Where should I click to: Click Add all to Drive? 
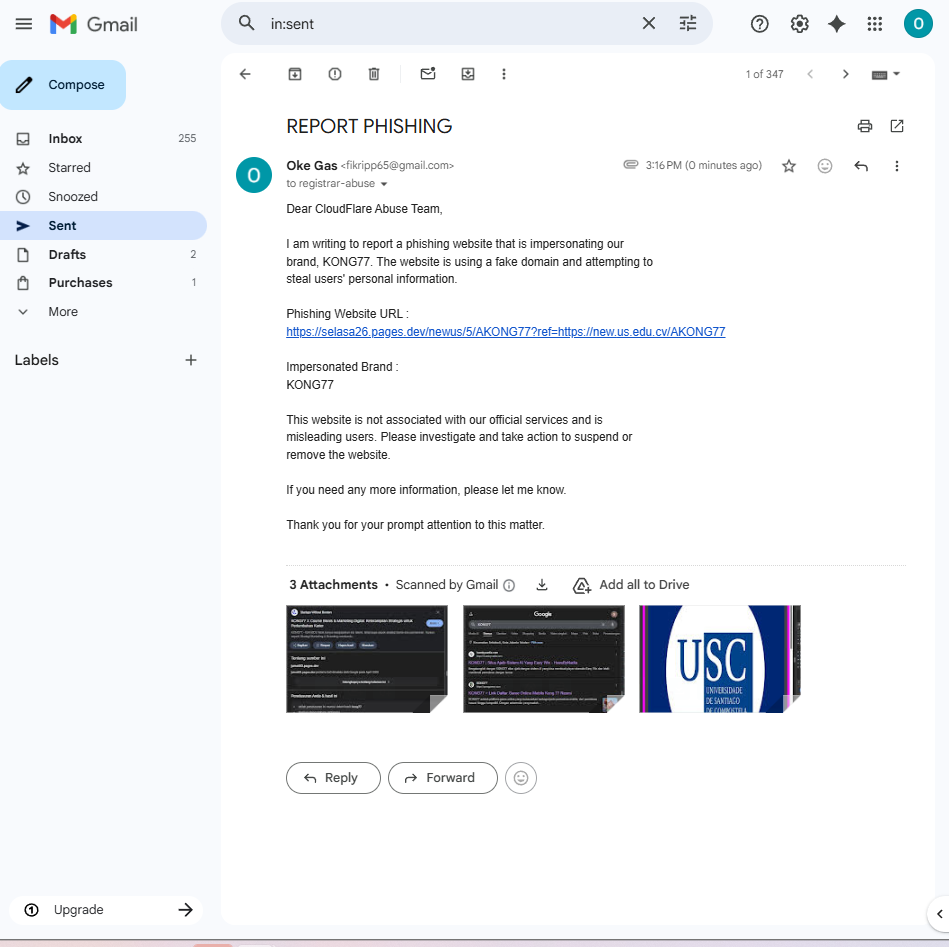pos(631,585)
